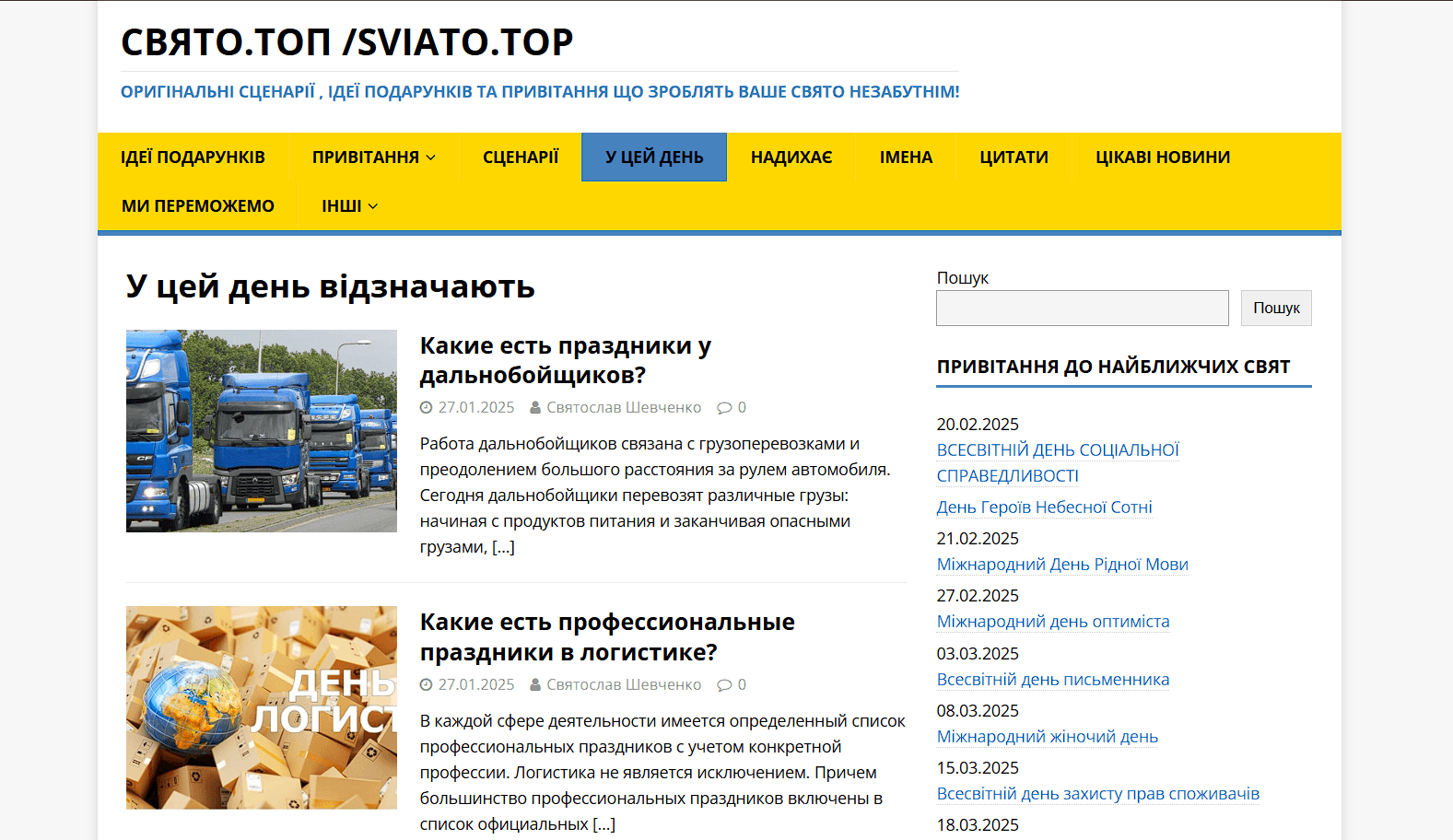The height and width of the screenshot is (840, 1453).
Task: Click the user icon in the logistics article
Action: pos(535,684)
